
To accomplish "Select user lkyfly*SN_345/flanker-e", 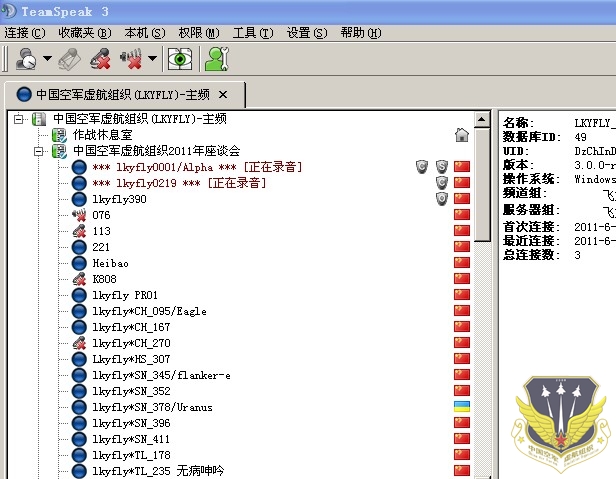I will pos(161,375).
